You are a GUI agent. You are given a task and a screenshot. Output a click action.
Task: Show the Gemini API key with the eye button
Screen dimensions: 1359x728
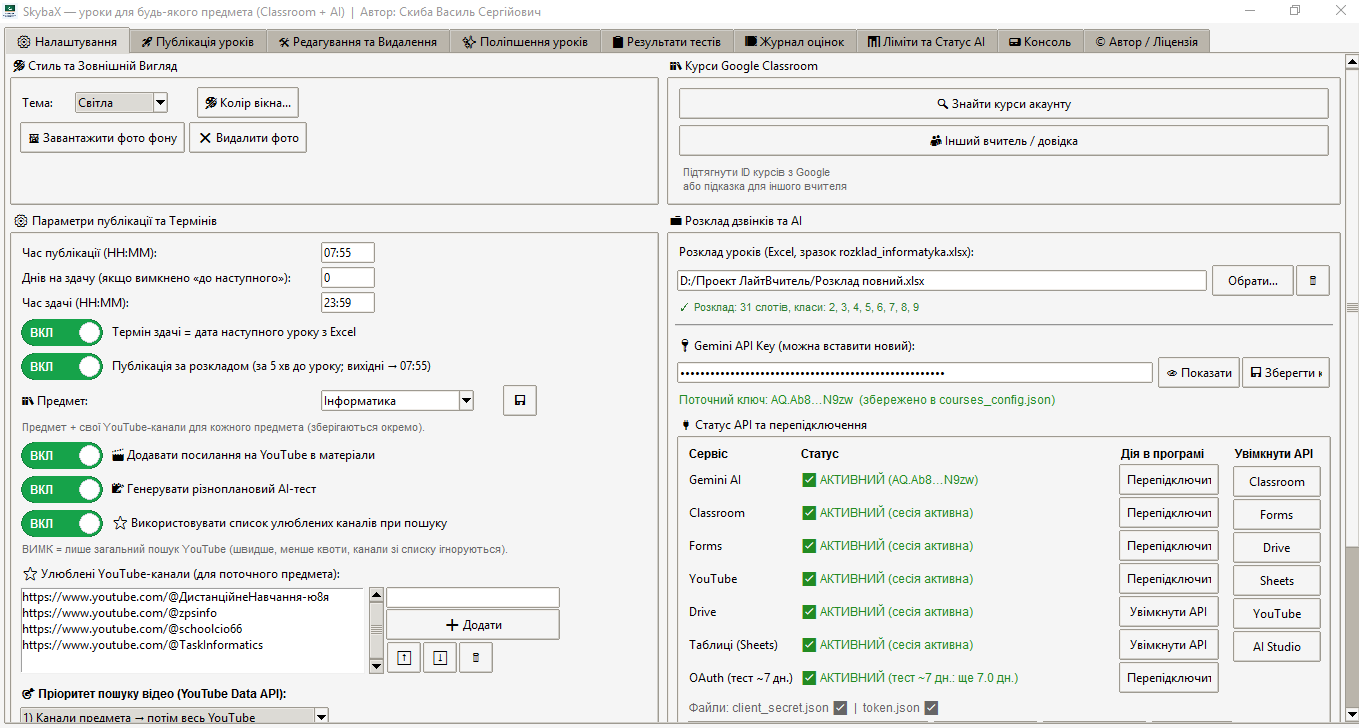tap(1199, 372)
